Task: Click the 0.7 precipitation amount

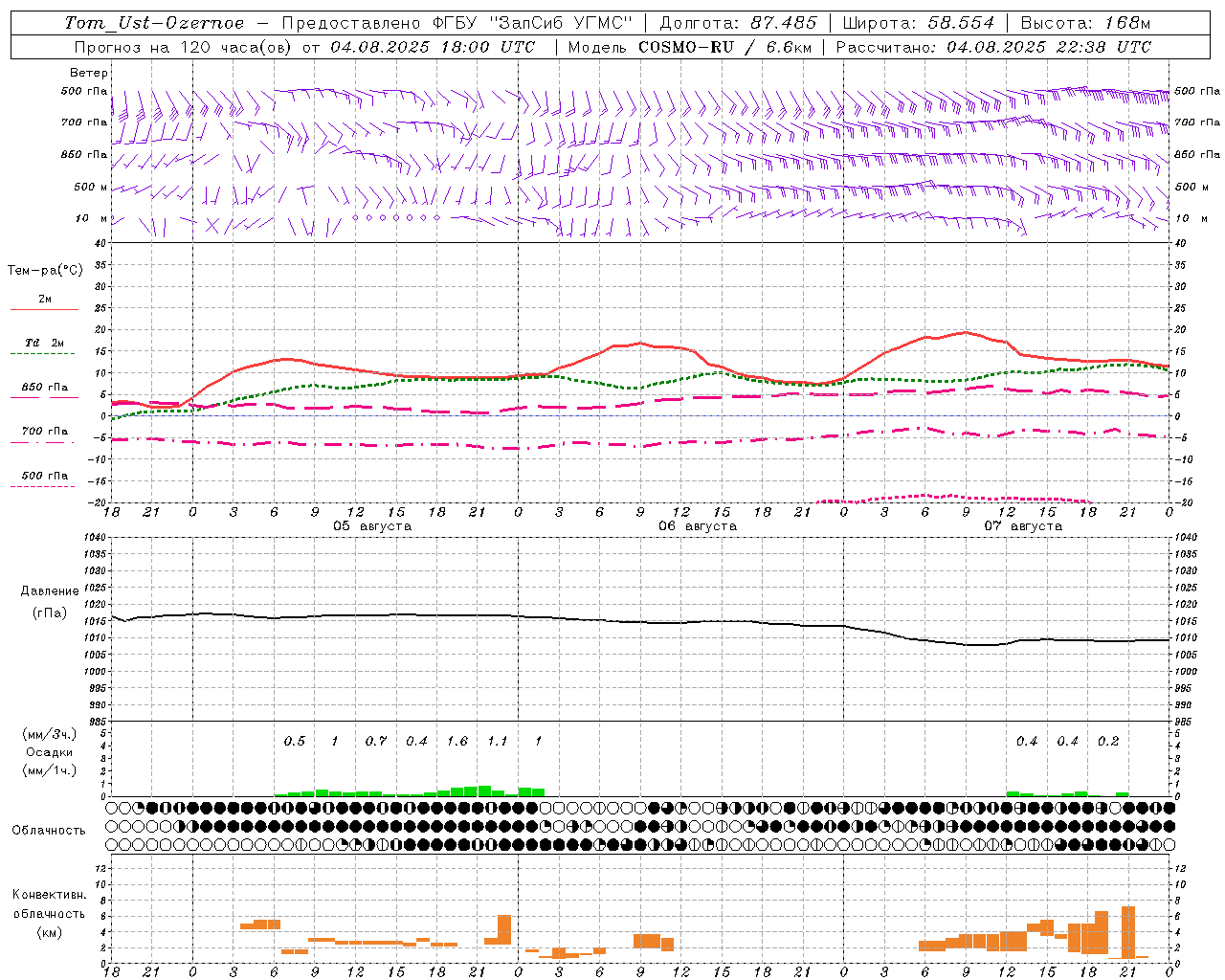Action: [376, 741]
